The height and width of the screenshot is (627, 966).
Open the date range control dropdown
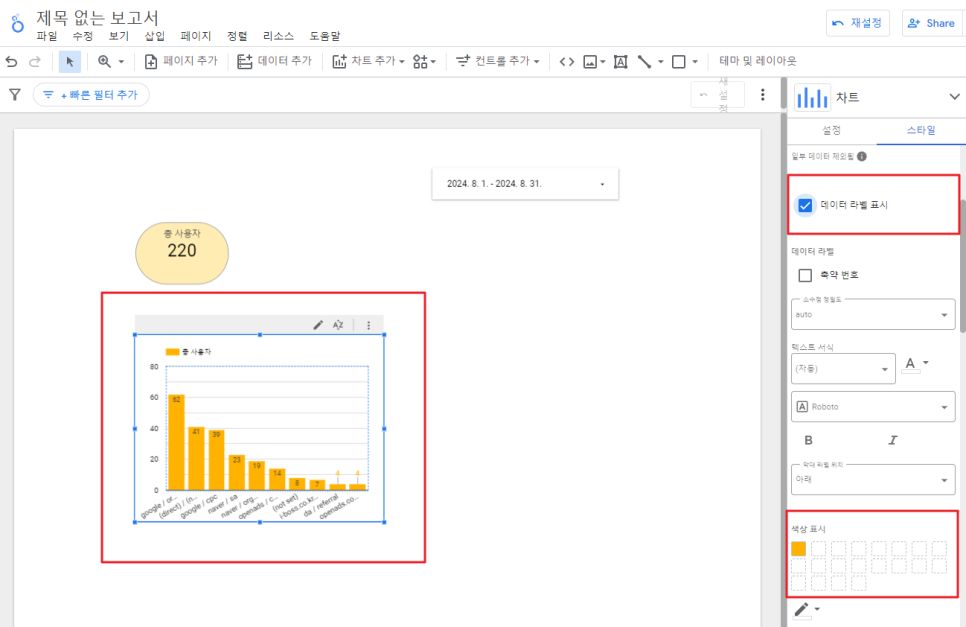[525, 184]
